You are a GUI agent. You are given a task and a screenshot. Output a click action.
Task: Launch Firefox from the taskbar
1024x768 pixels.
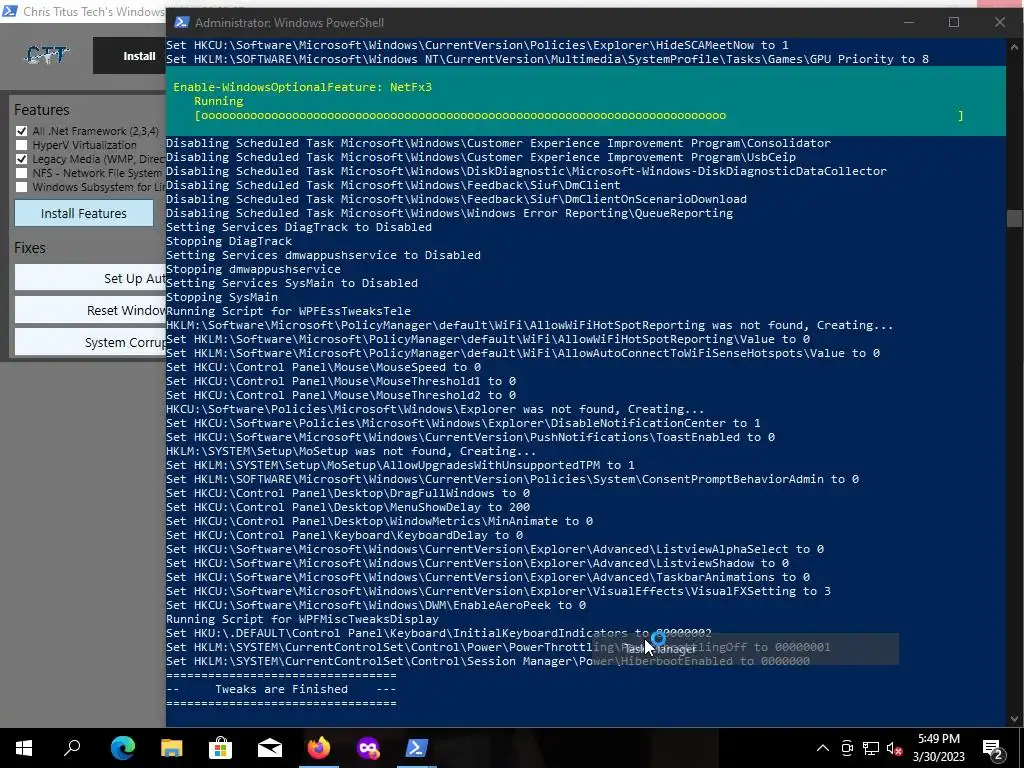pyautogui.click(x=319, y=748)
